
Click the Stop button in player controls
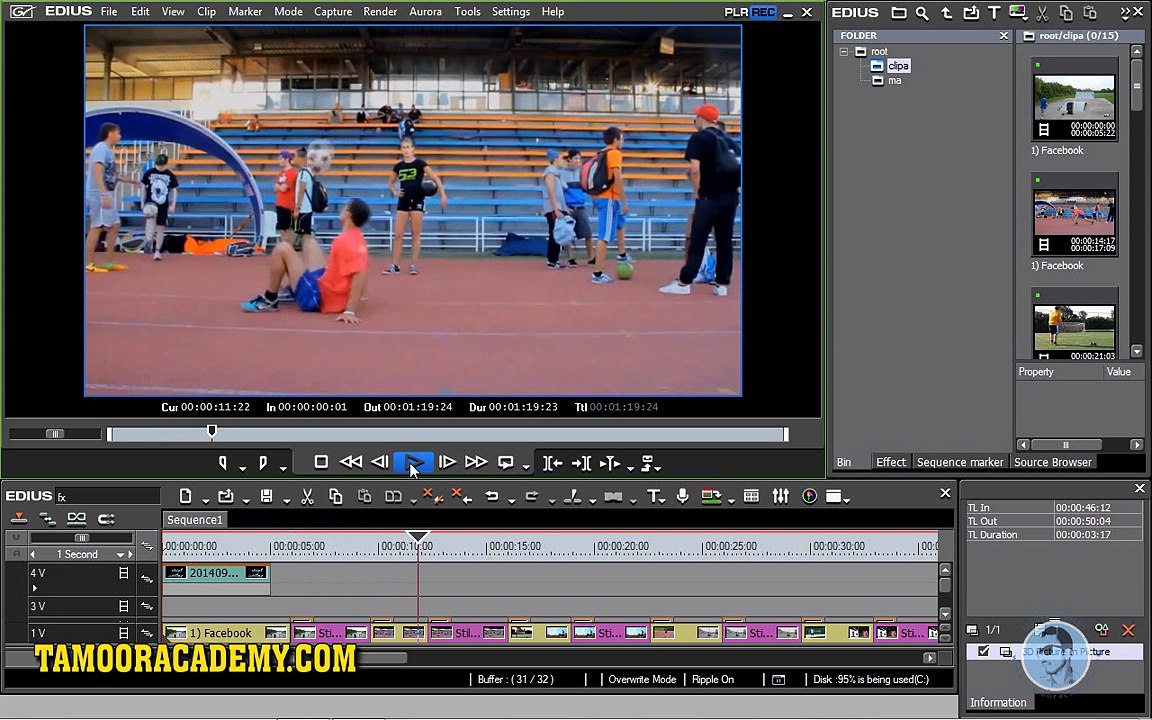click(x=321, y=462)
